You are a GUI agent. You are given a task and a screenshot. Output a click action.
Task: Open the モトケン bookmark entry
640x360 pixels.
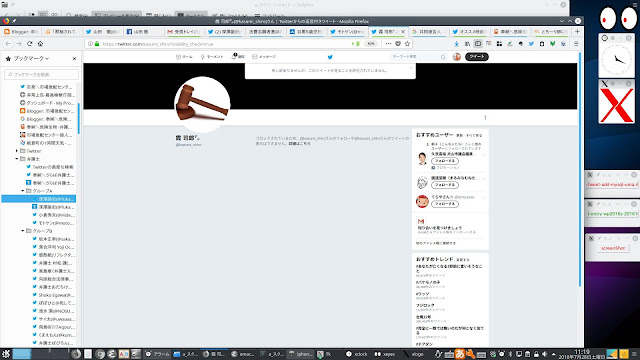[53, 223]
